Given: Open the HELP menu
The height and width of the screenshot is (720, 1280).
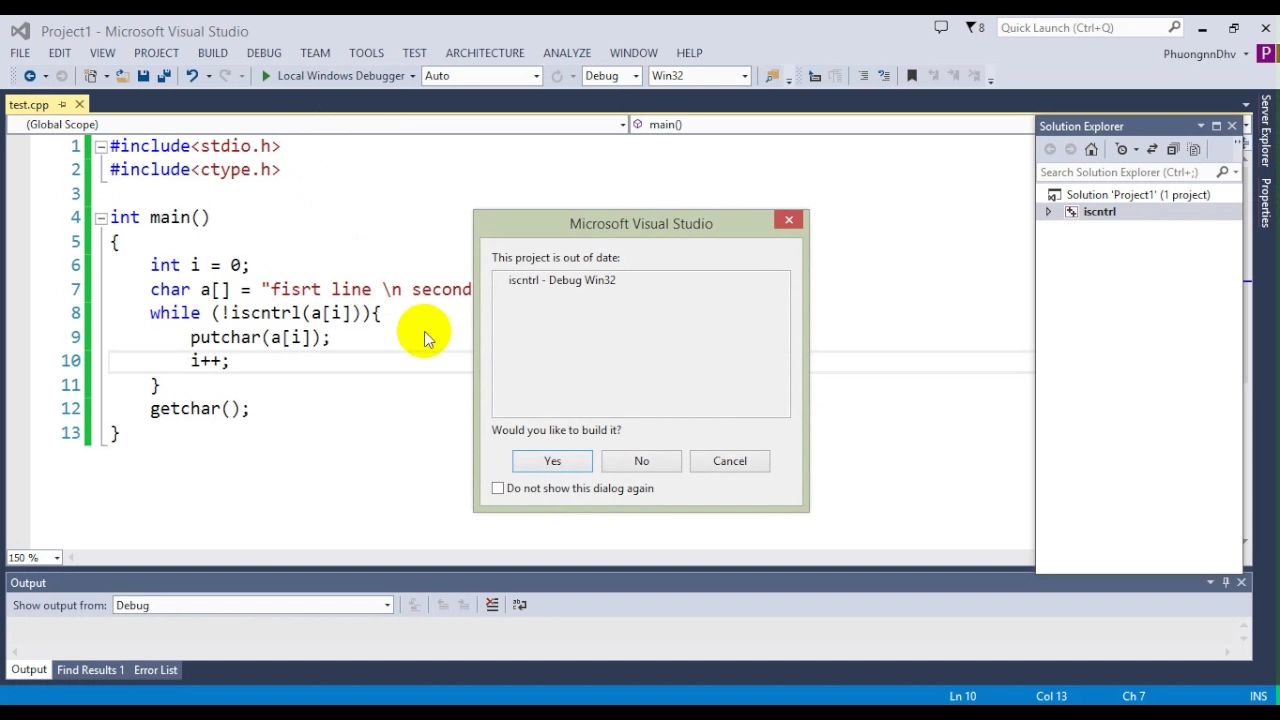Looking at the screenshot, I should tap(689, 53).
